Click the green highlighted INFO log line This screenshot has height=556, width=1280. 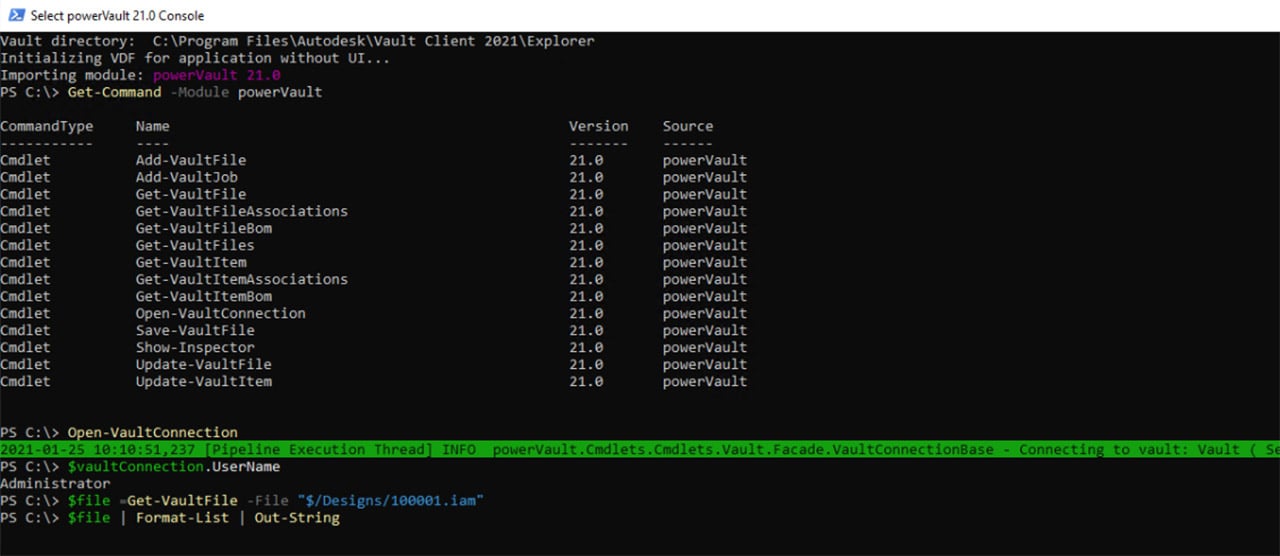coord(640,450)
